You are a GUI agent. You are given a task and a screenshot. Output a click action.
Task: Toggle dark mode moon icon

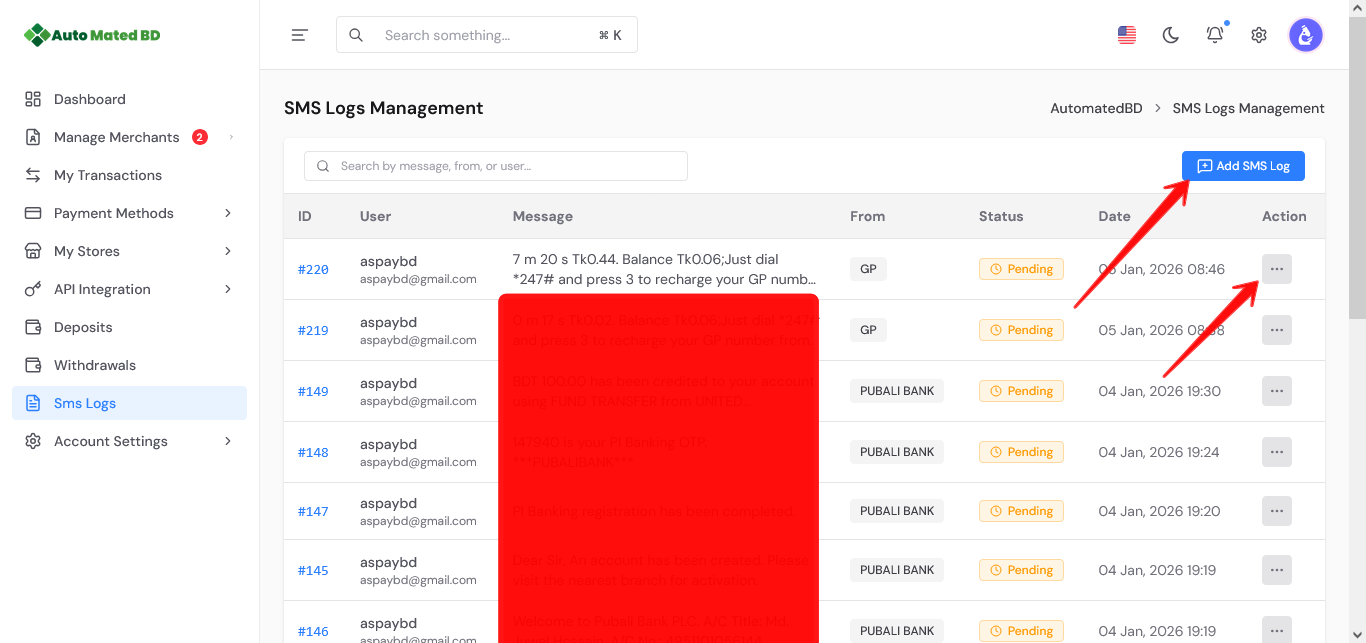(1171, 35)
